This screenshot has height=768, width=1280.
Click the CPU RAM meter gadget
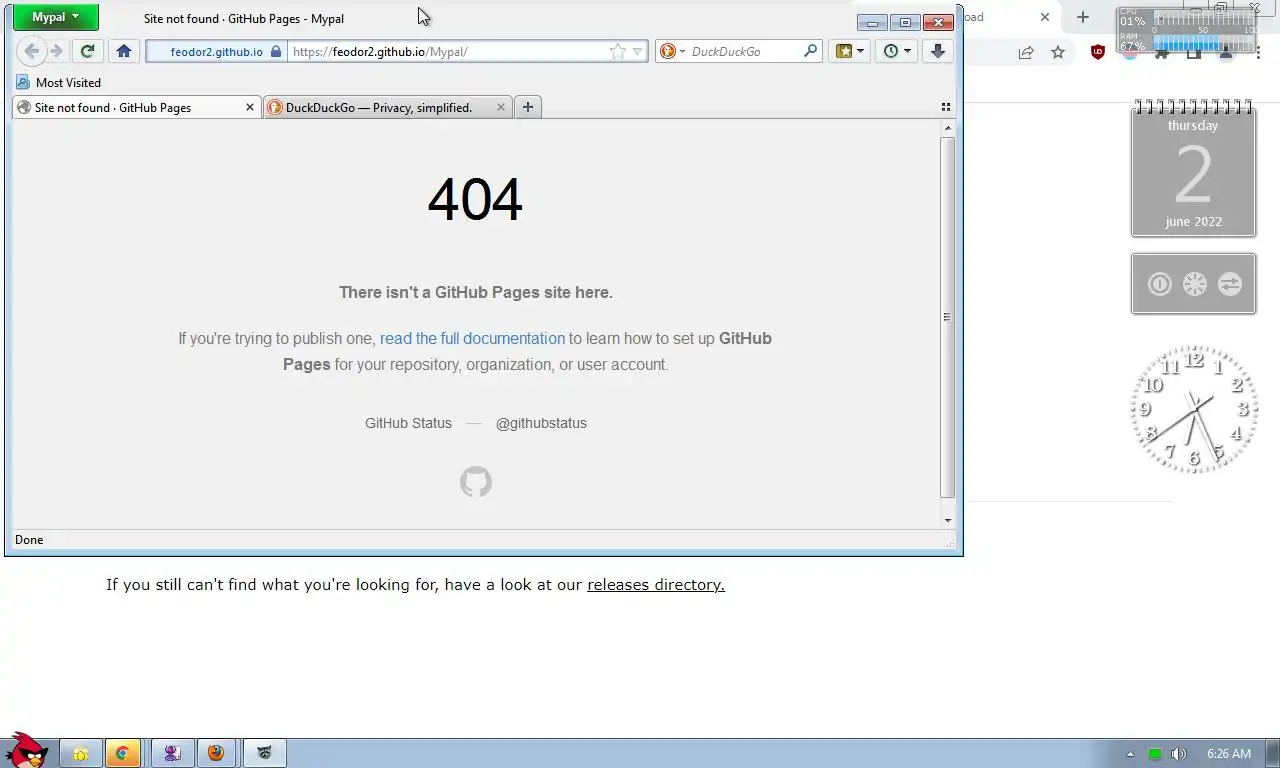point(1186,29)
